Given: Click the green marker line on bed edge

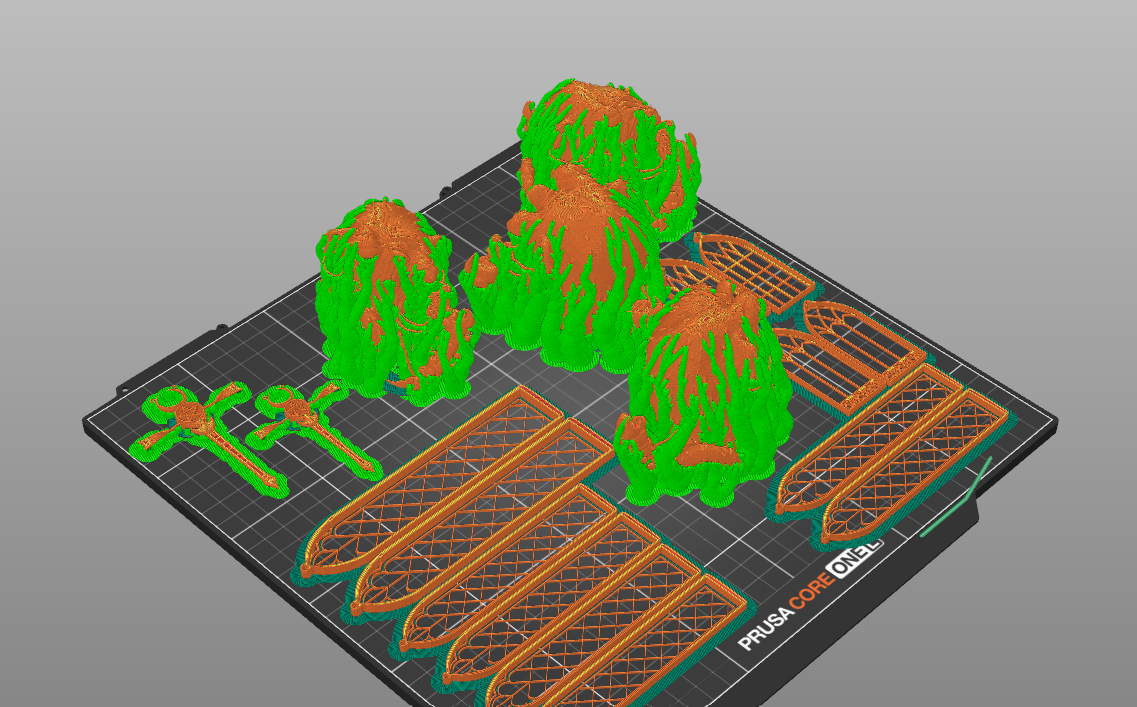Looking at the screenshot, I should point(957,499).
